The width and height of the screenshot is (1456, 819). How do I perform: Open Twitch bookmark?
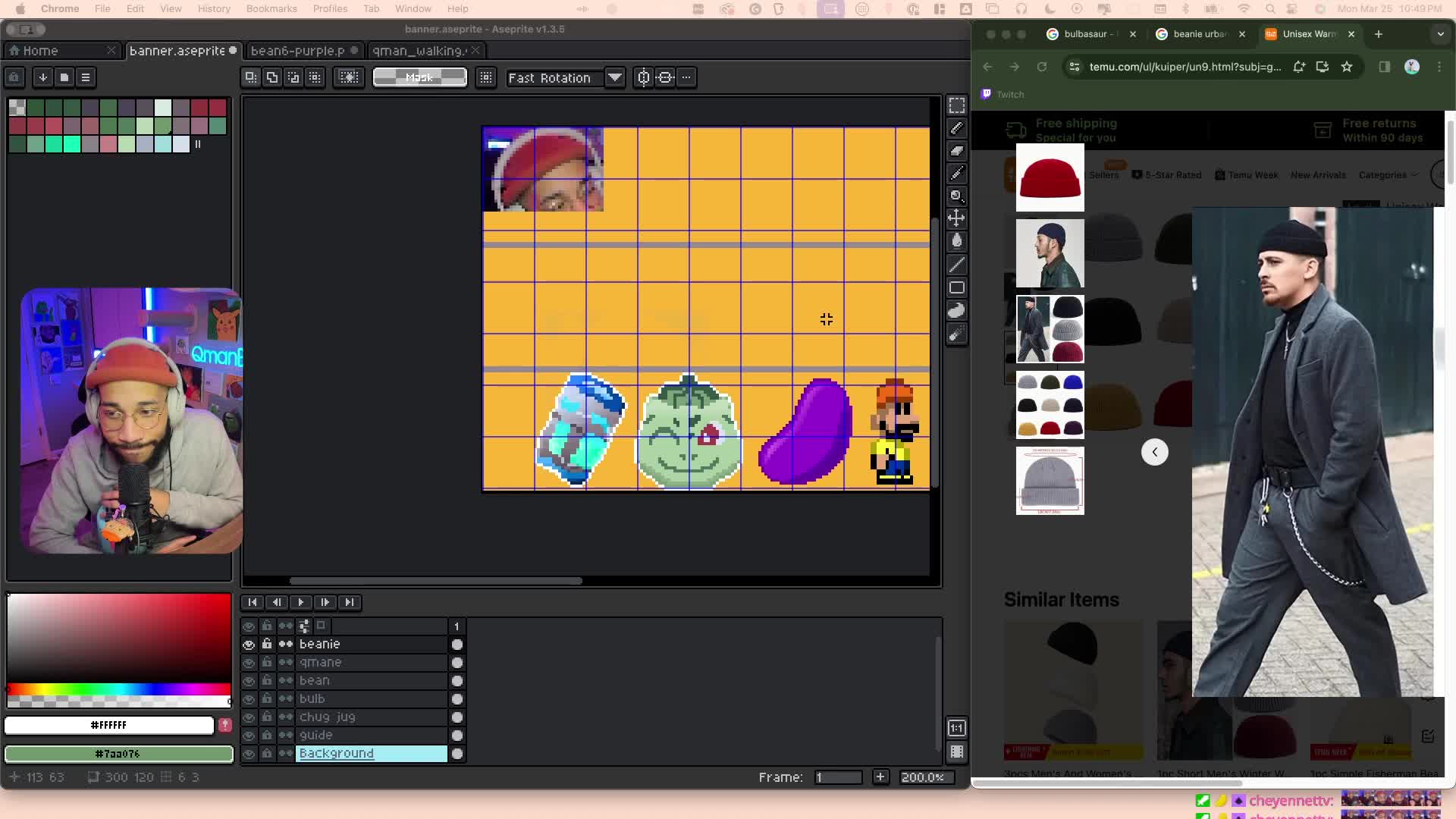coord(1002,95)
